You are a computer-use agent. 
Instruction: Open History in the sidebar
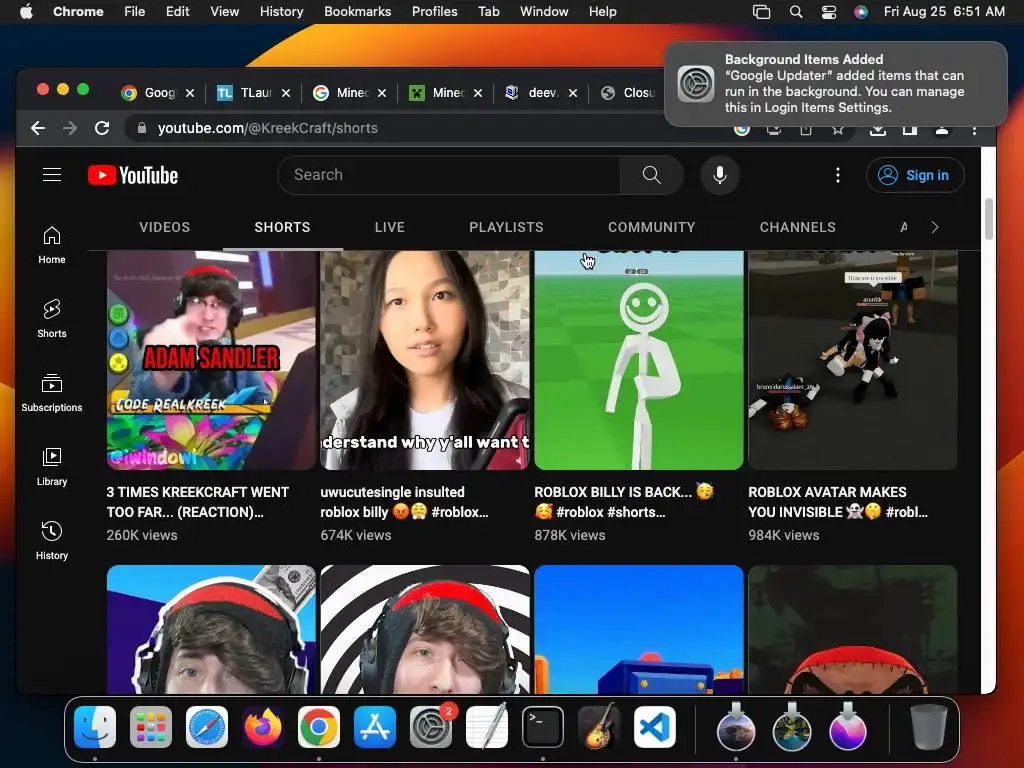(x=52, y=541)
